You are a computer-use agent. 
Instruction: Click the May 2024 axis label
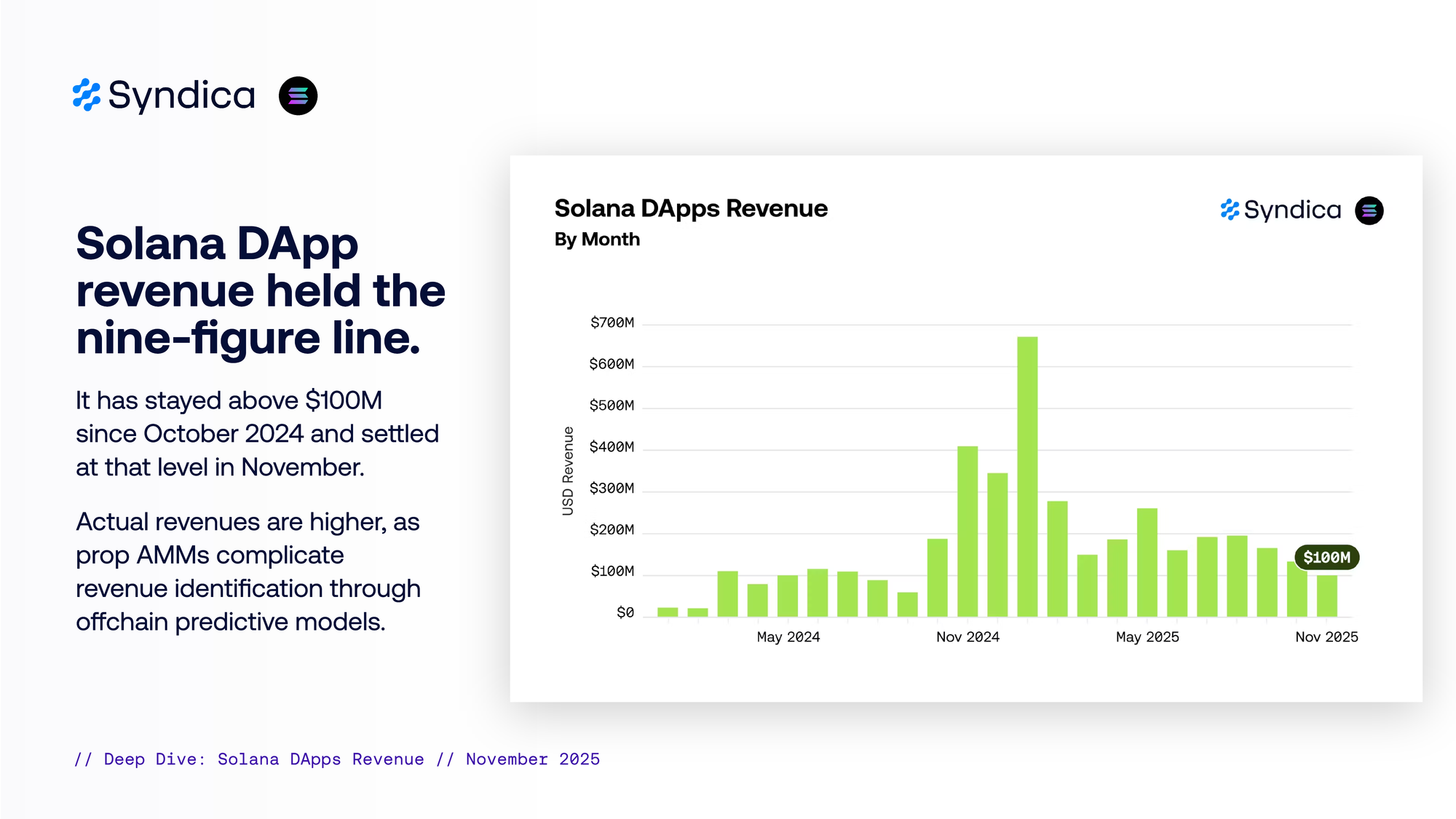(x=788, y=637)
